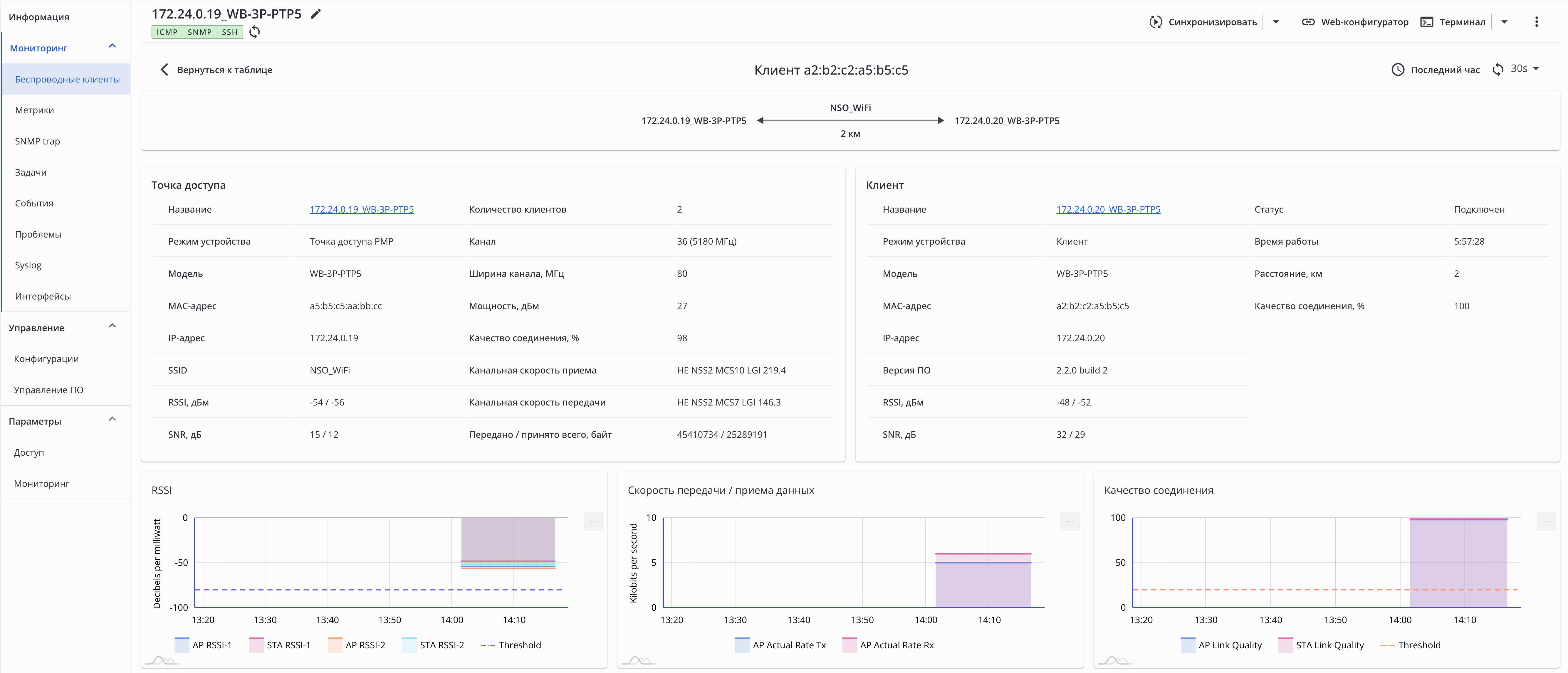
Task: Select Конфигурации in Управление section
Action: [46, 359]
